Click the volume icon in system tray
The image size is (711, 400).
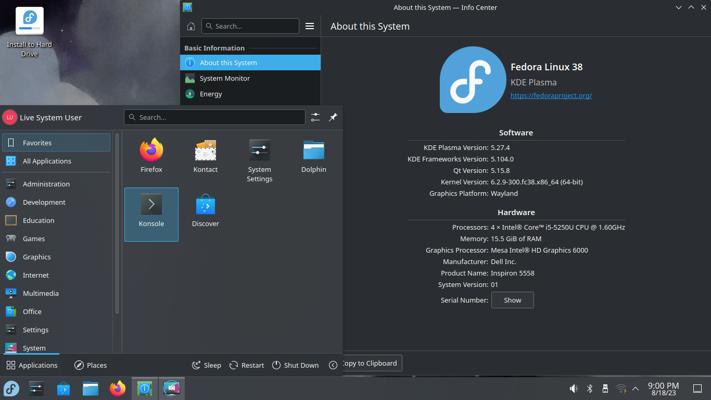pyautogui.click(x=573, y=388)
